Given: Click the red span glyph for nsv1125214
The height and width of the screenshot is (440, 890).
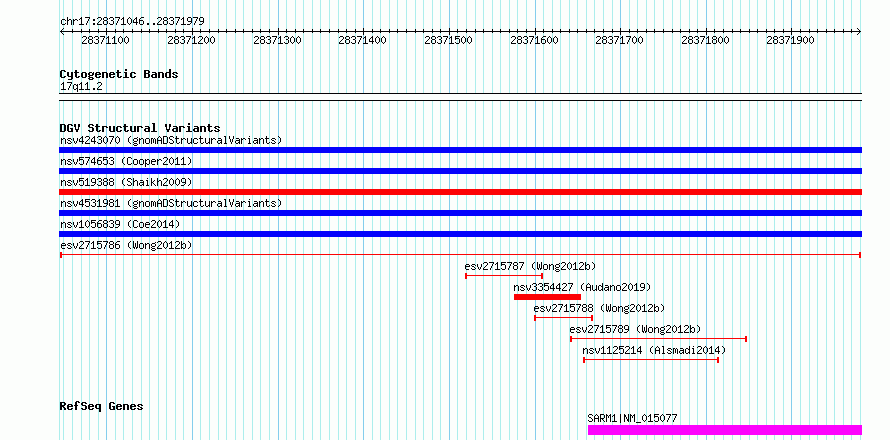Looking at the screenshot, I should pyautogui.click(x=651, y=360).
